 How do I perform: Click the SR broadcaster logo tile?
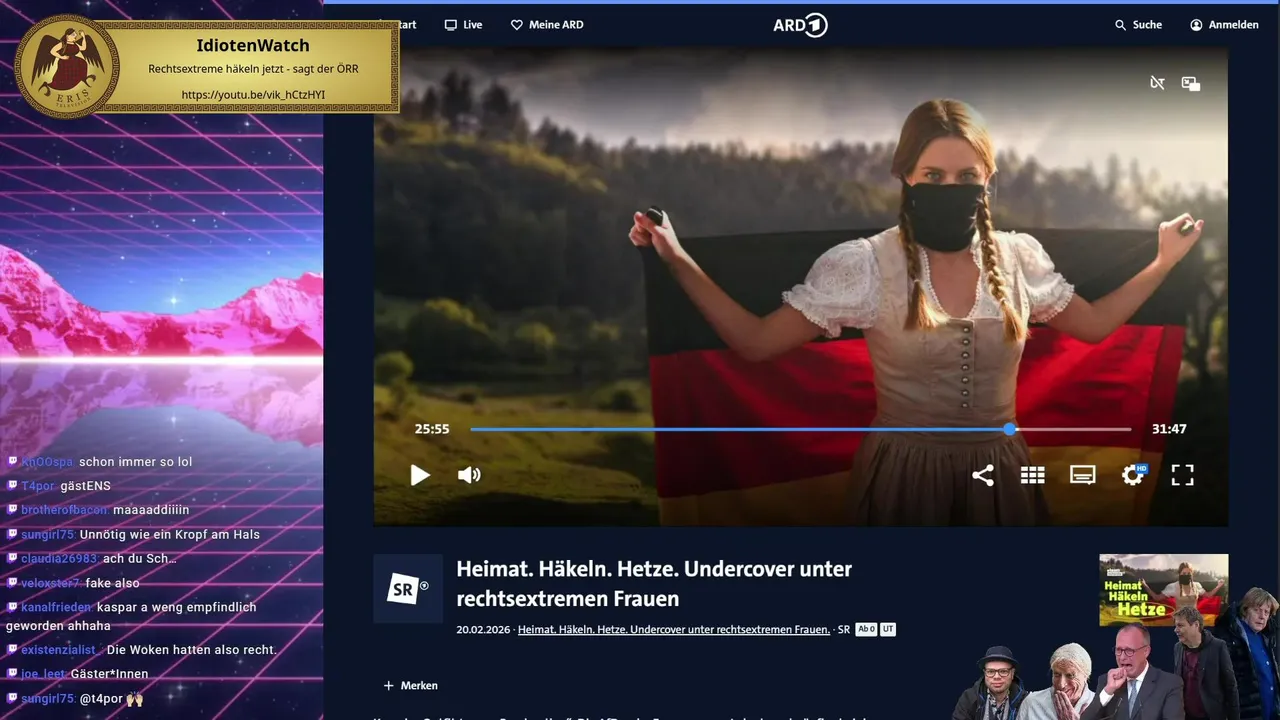click(x=408, y=588)
